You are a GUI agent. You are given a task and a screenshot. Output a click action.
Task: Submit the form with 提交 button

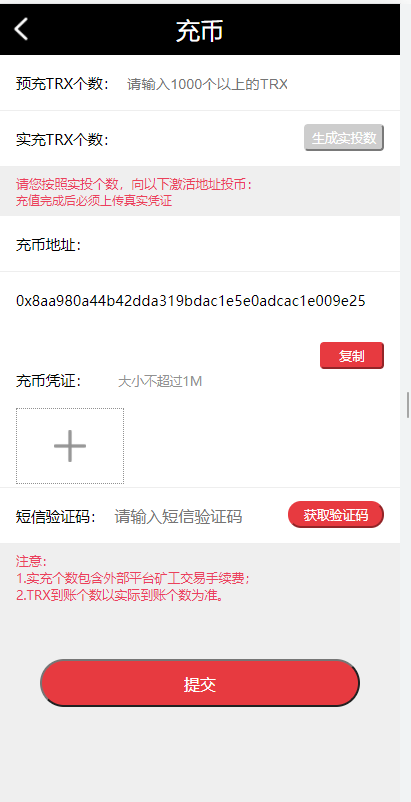(x=200, y=683)
